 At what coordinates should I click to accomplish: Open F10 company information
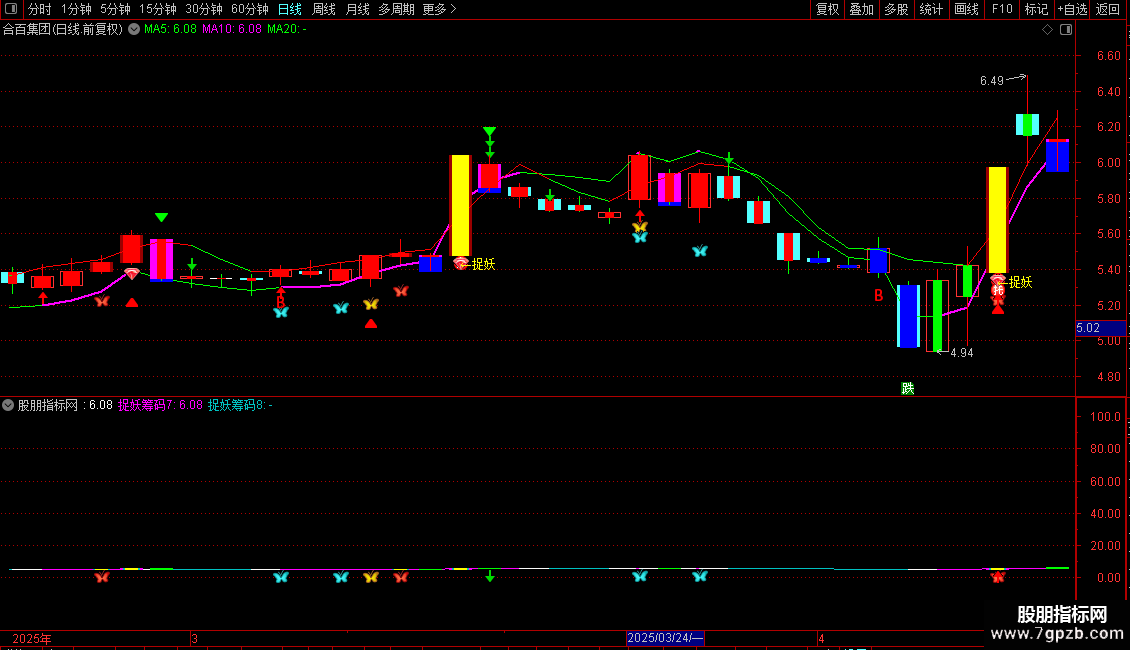tap(1002, 9)
